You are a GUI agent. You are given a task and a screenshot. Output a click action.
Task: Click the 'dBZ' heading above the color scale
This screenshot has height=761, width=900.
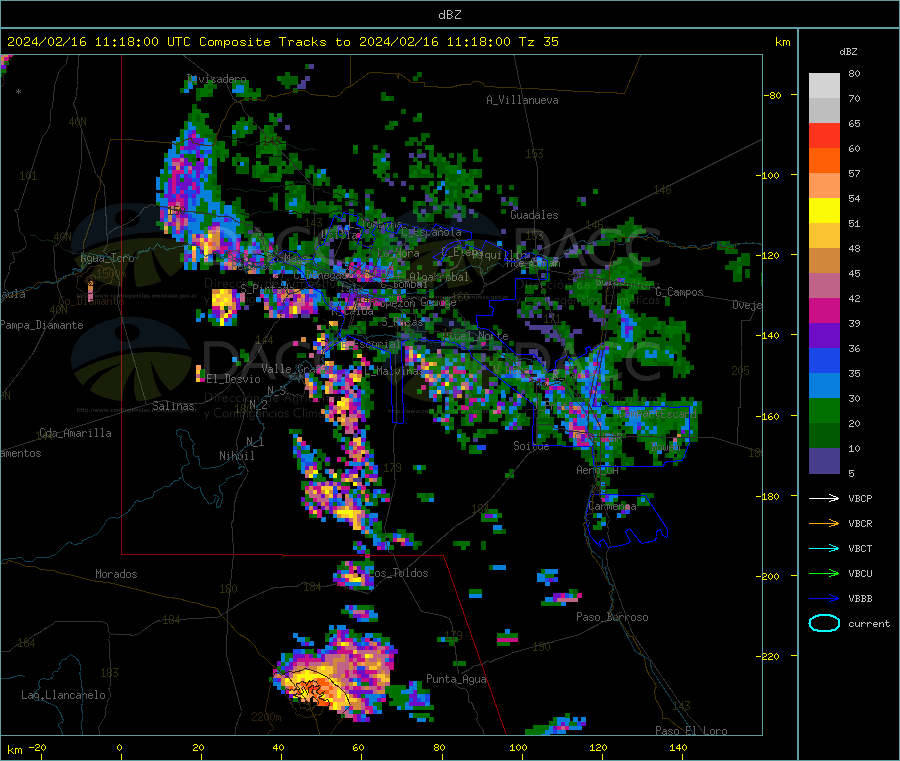(x=848, y=52)
